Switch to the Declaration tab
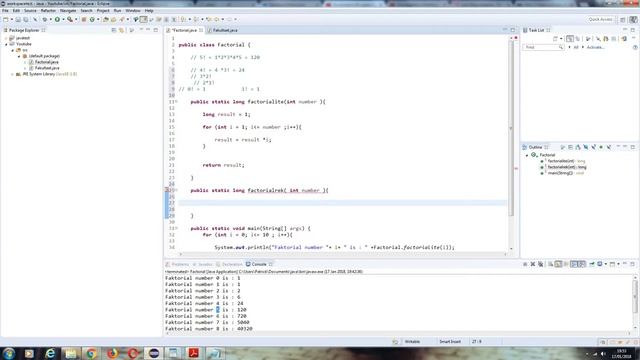640x360 pixels. pyautogui.click(x=229, y=264)
